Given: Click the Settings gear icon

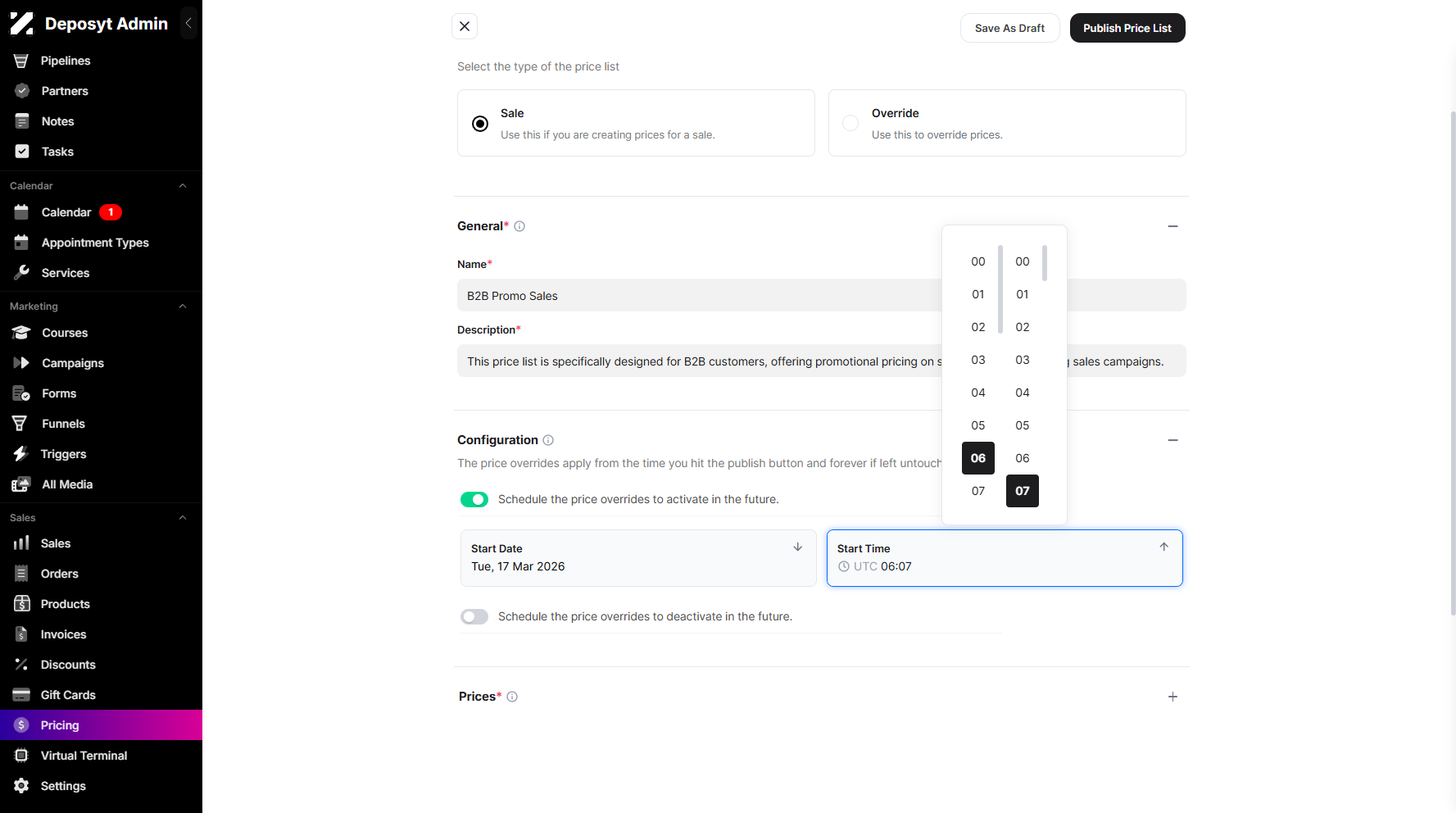Looking at the screenshot, I should 22,786.
